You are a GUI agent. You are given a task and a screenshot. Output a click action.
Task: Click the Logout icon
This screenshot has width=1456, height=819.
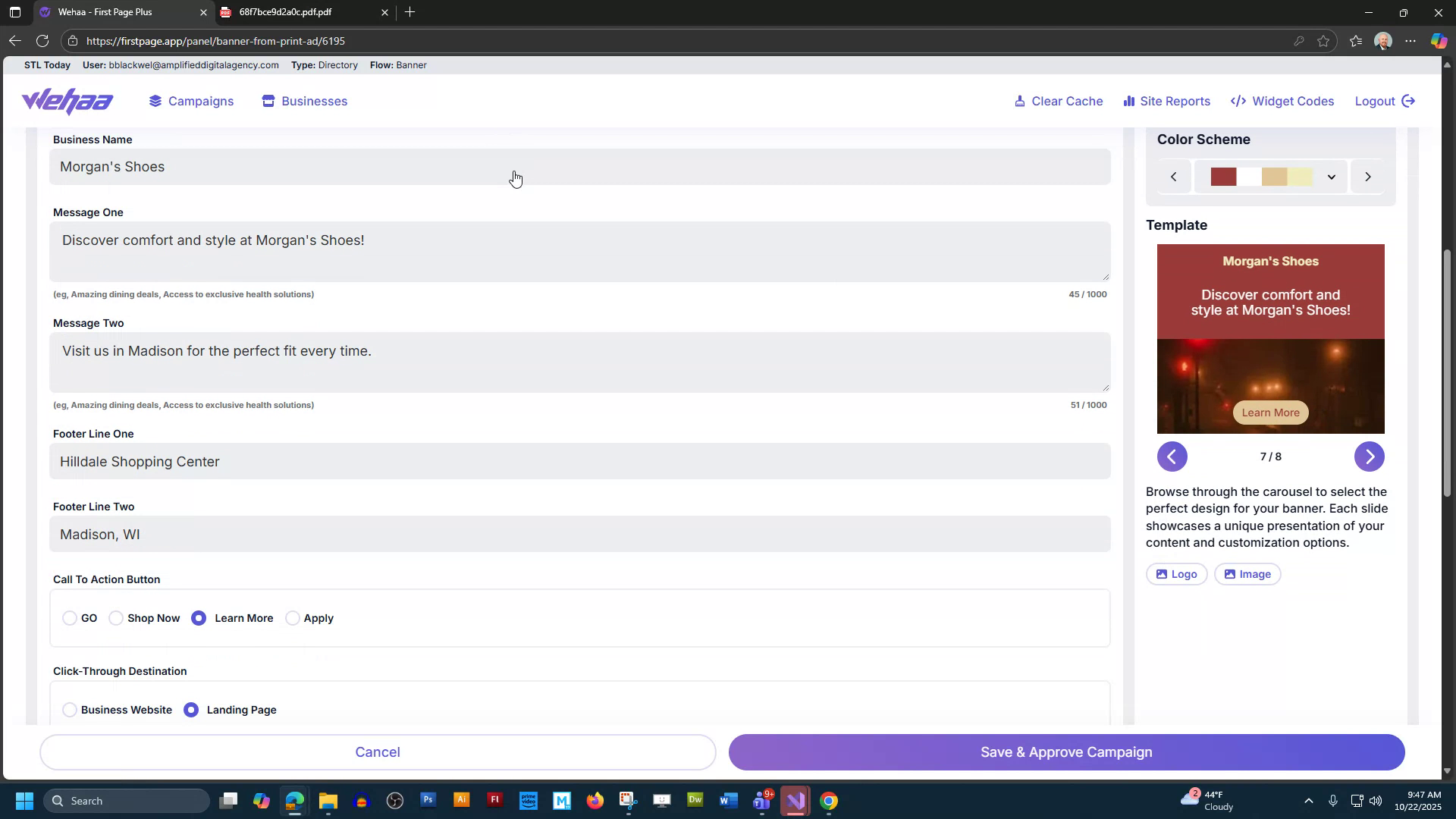(1409, 101)
